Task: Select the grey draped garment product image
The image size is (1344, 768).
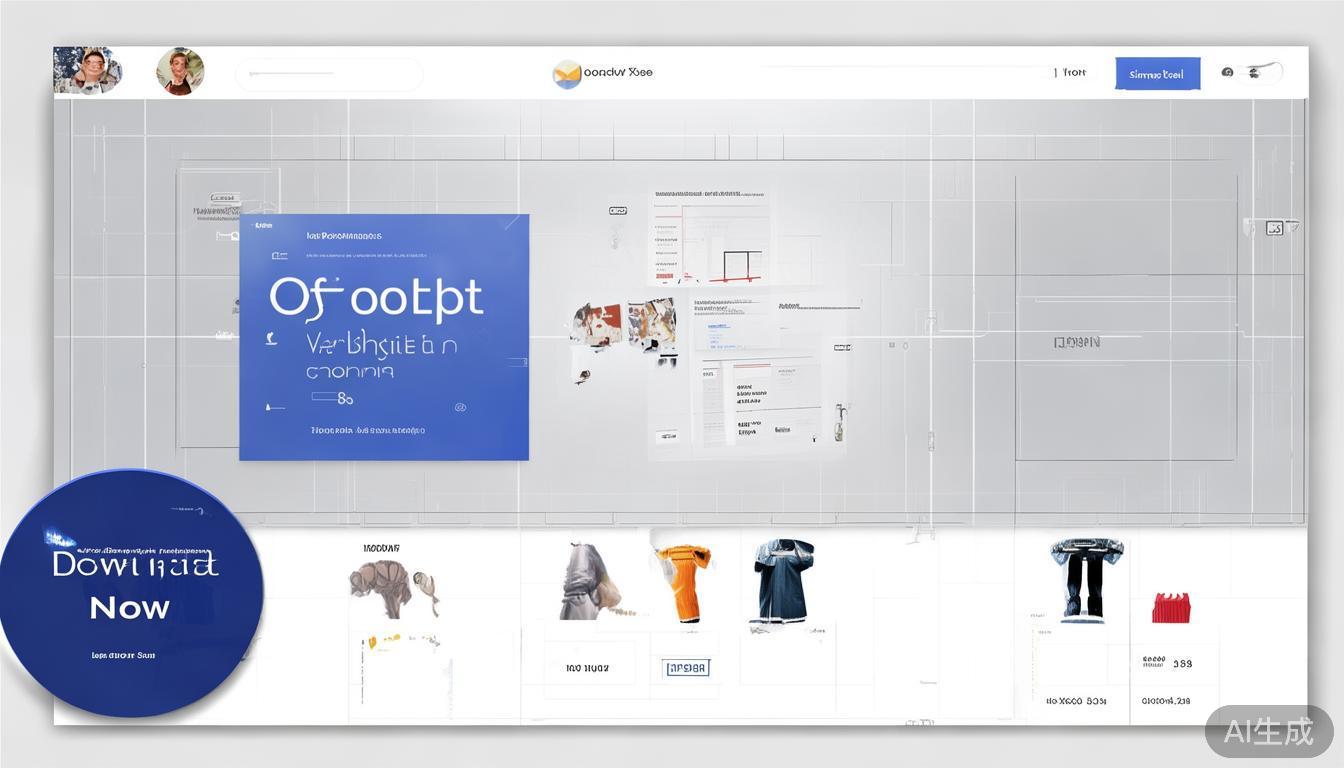Action: pos(589,582)
